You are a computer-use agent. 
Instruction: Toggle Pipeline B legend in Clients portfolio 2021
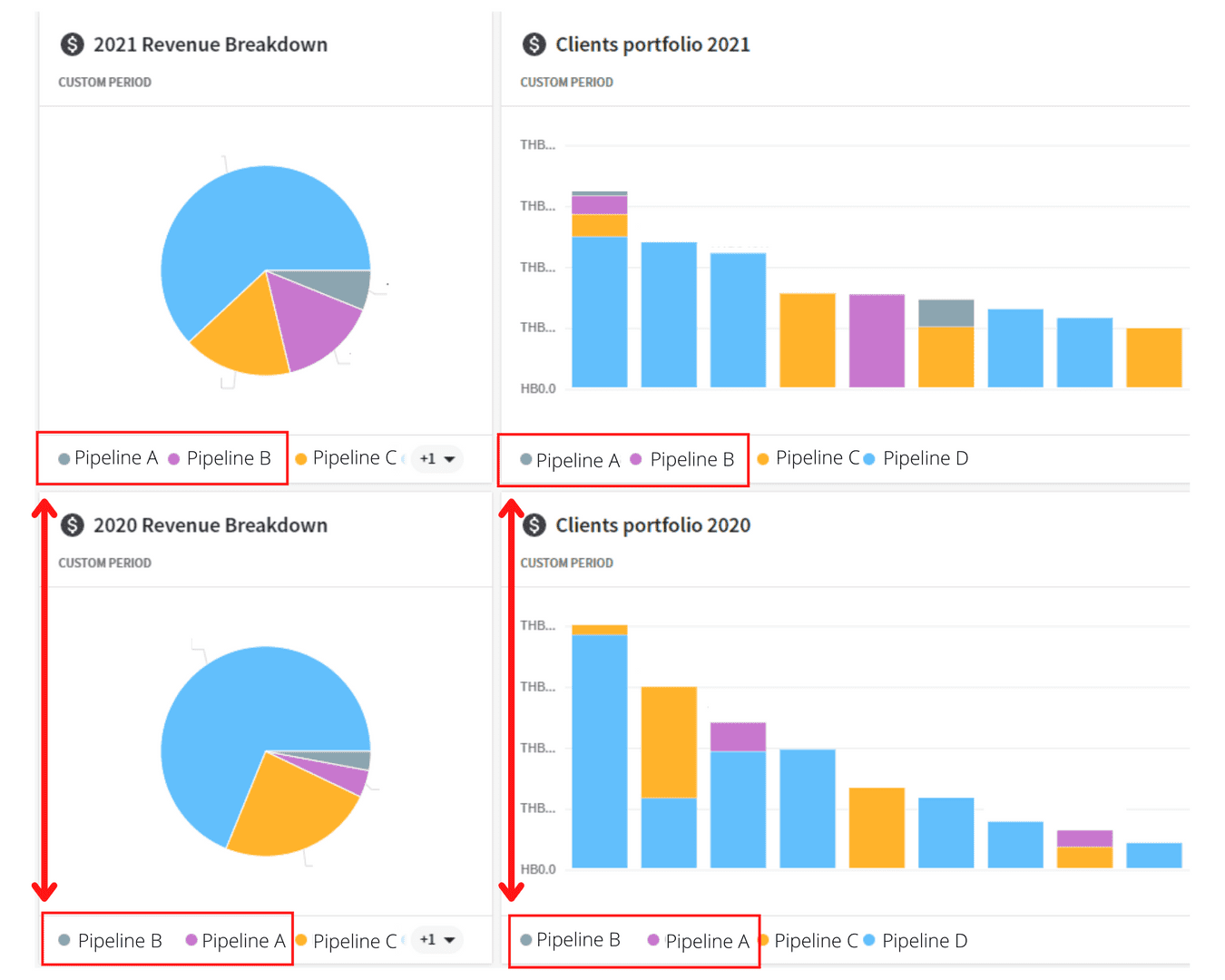point(682,460)
